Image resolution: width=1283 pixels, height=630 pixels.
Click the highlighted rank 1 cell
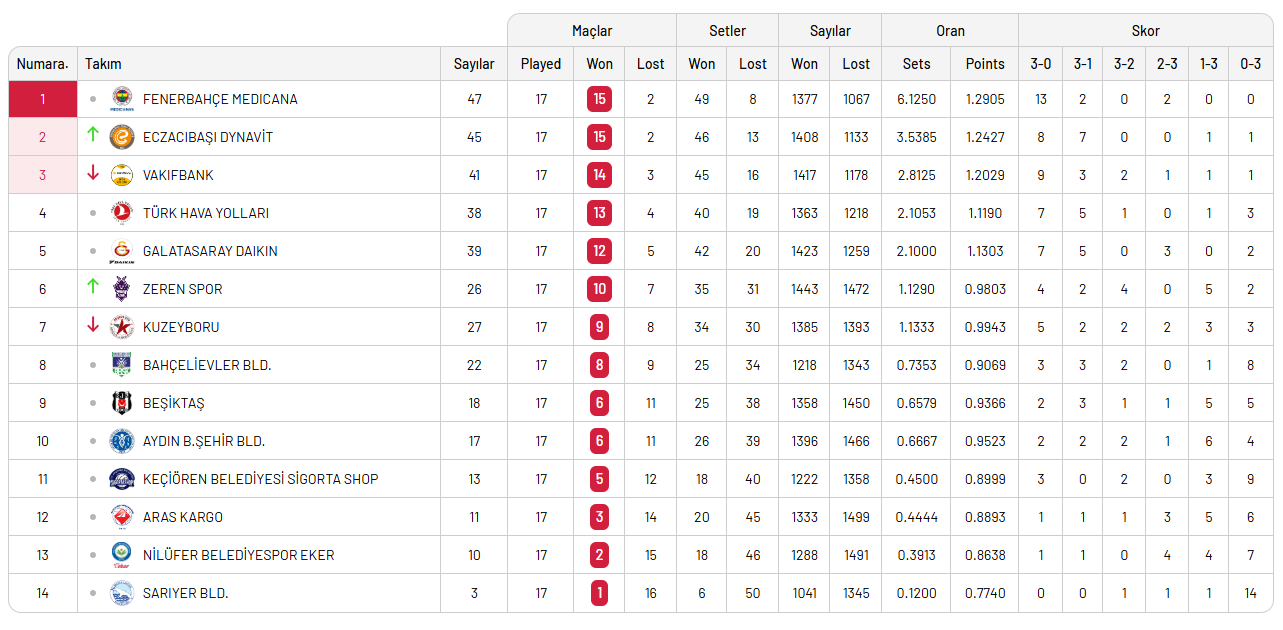pyautogui.click(x=42, y=99)
